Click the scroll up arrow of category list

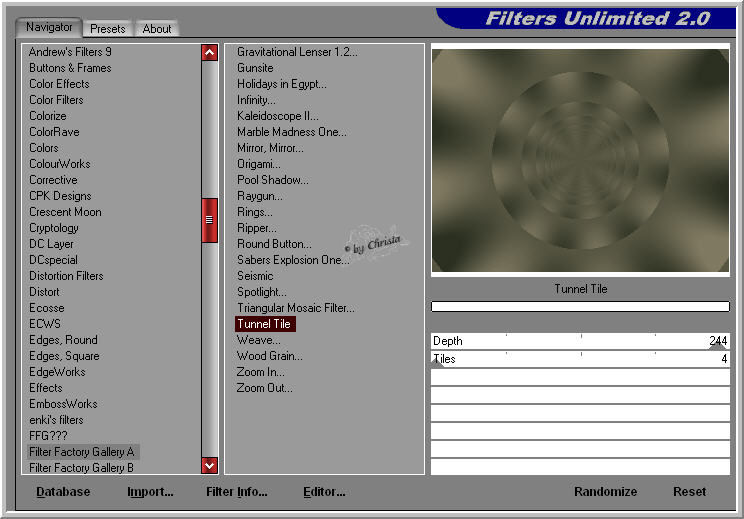[x=209, y=52]
